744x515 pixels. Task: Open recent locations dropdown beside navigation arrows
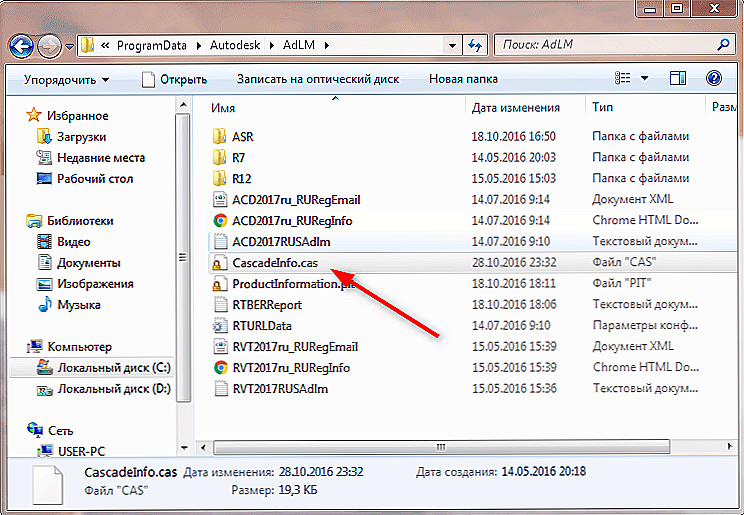(69, 47)
